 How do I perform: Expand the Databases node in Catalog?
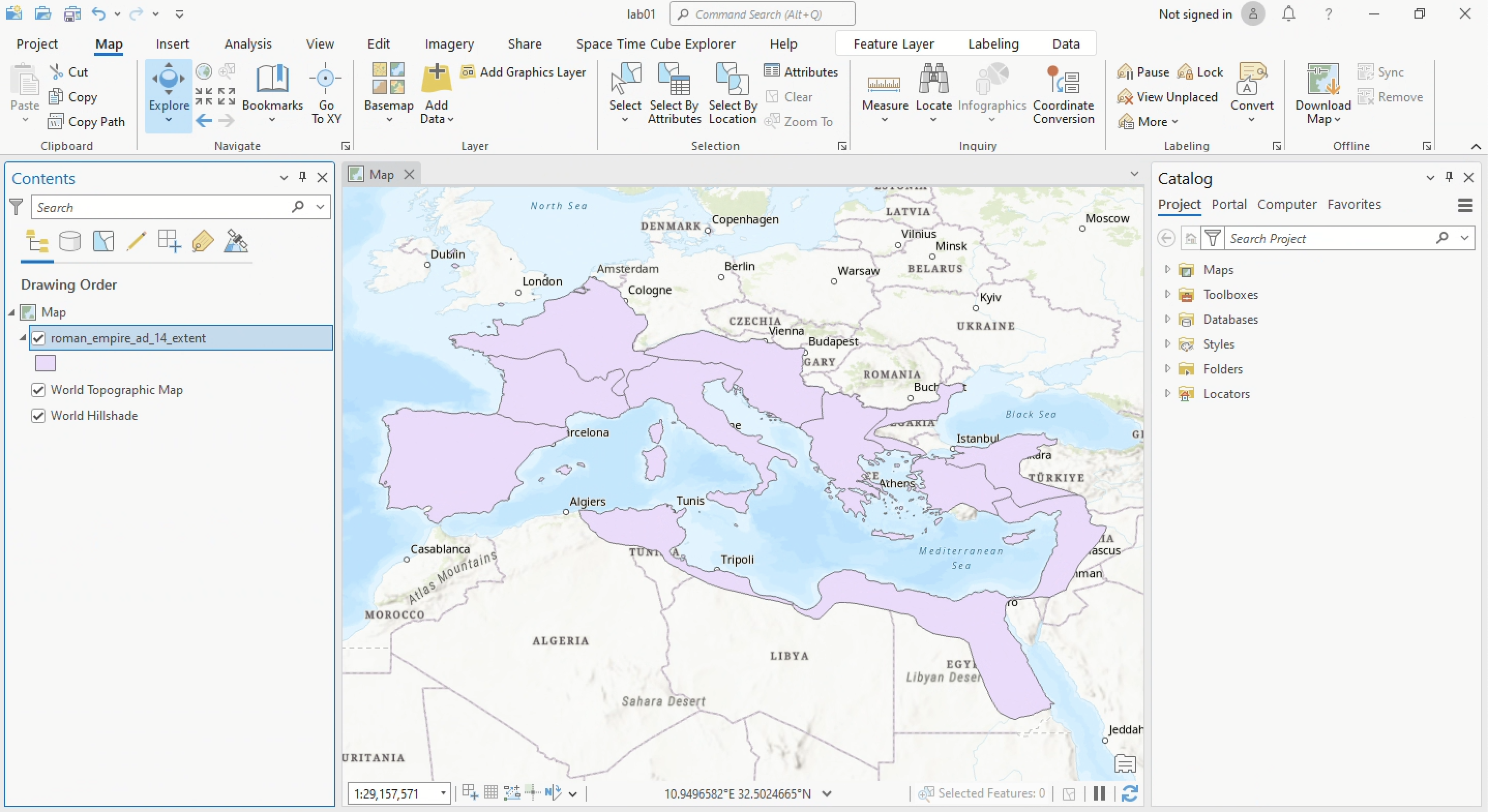pyautogui.click(x=1167, y=319)
